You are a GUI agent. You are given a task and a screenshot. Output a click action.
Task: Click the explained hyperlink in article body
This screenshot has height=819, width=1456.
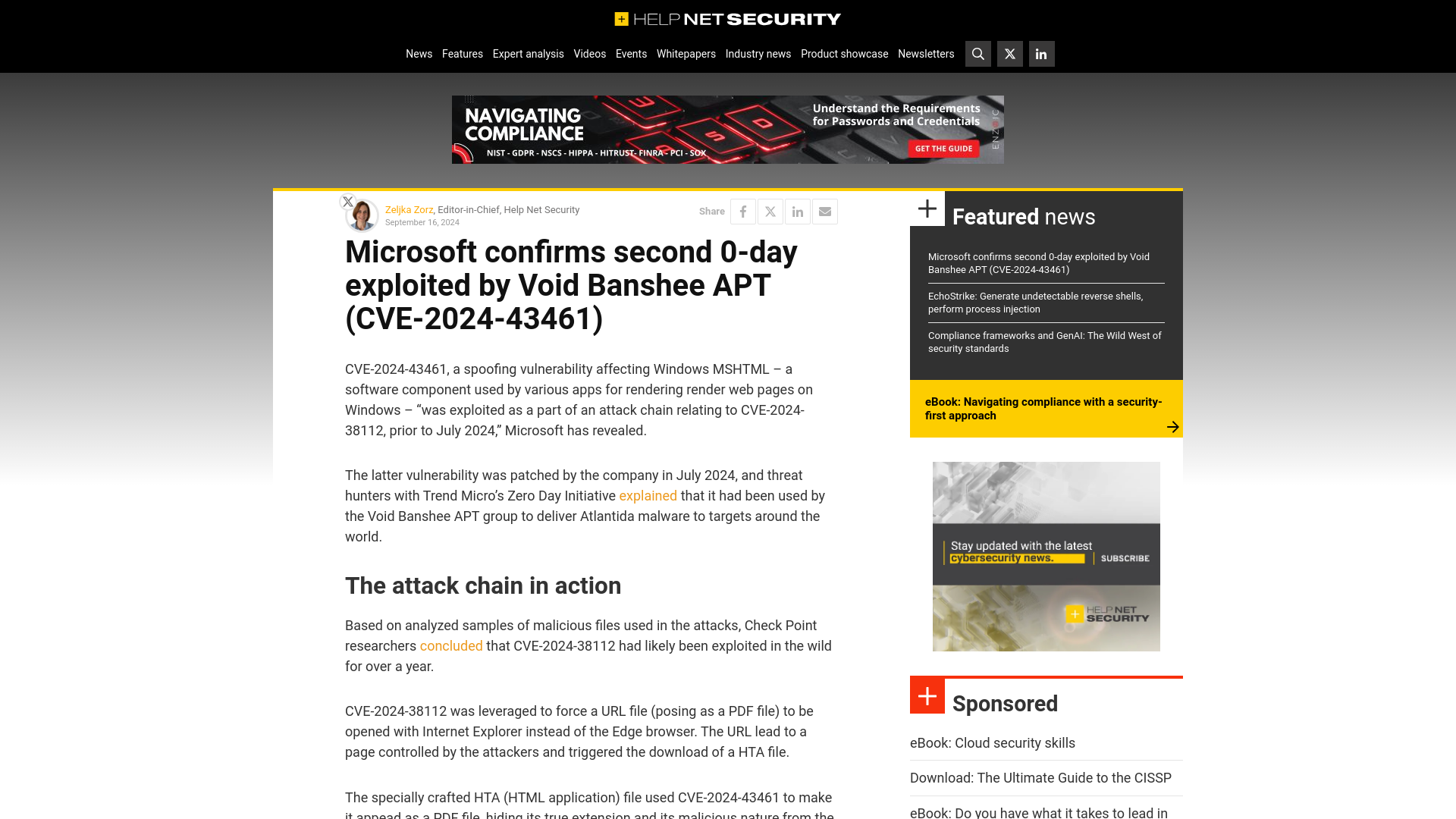(x=648, y=495)
